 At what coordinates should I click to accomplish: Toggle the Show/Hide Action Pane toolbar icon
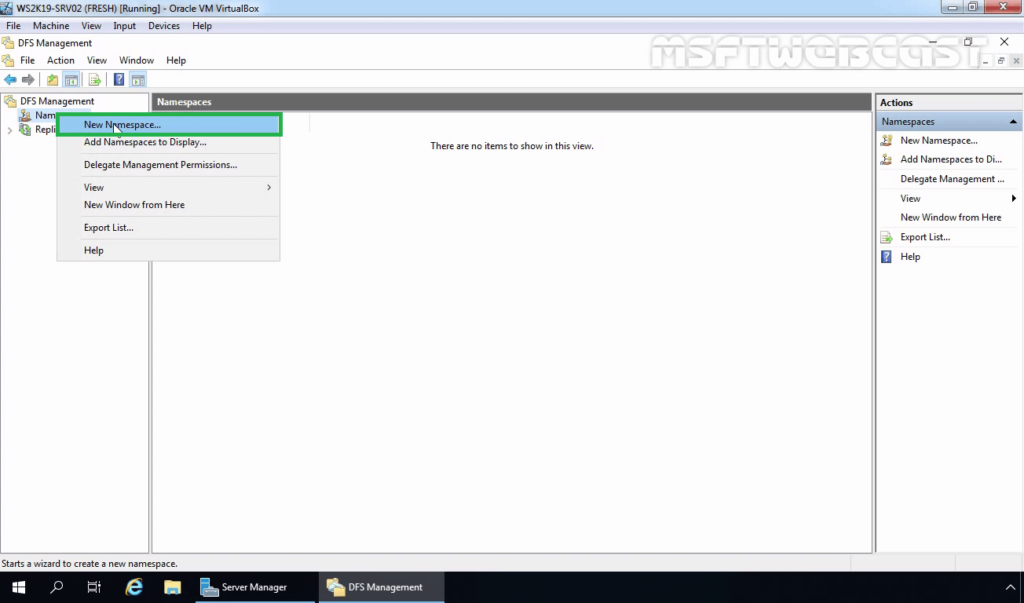pyautogui.click(x=138, y=80)
